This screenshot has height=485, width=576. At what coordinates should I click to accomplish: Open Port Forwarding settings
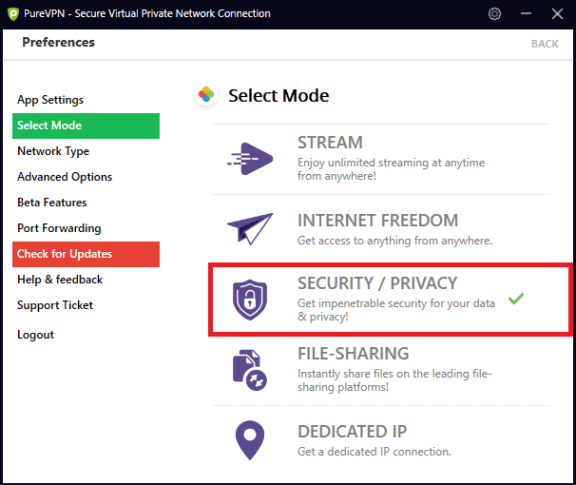click(59, 228)
